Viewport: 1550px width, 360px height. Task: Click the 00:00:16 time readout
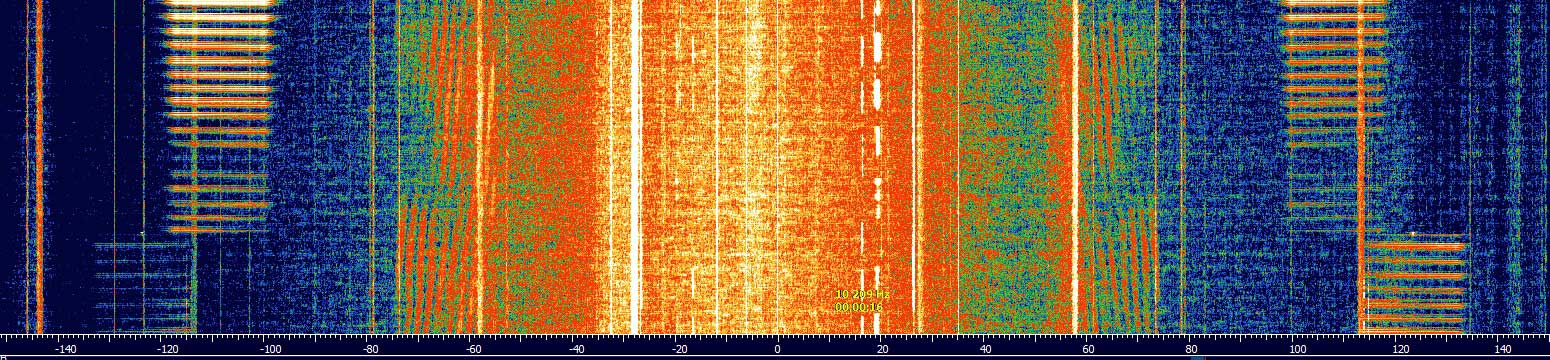[x=859, y=308]
